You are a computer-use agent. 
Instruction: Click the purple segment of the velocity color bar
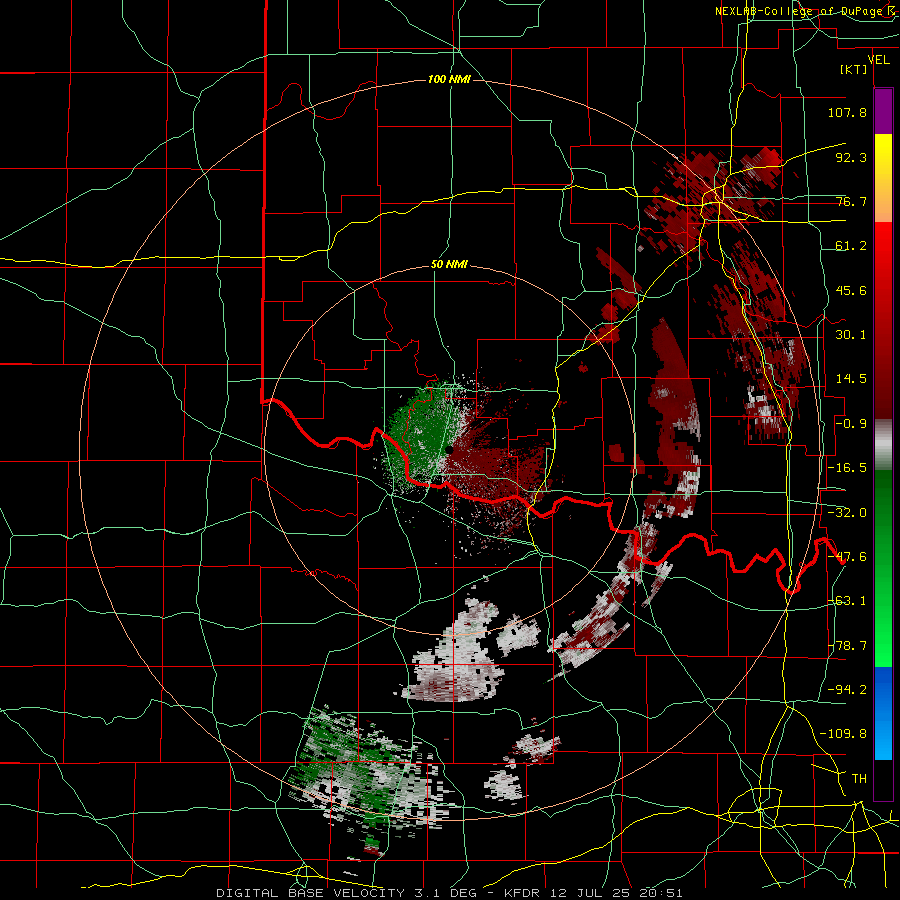pyautogui.click(x=883, y=111)
